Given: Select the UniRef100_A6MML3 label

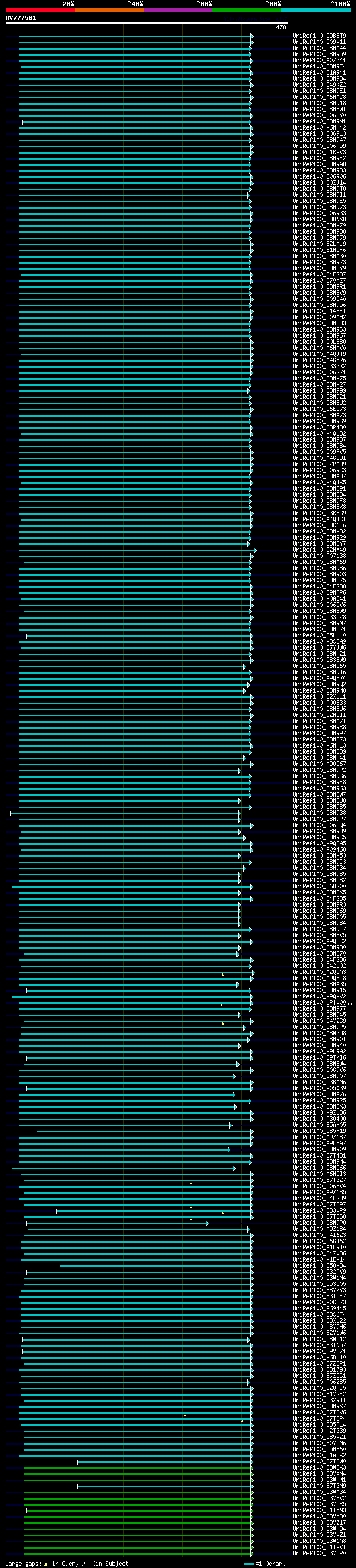Looking at the screenshot, I should pos(319,746).
